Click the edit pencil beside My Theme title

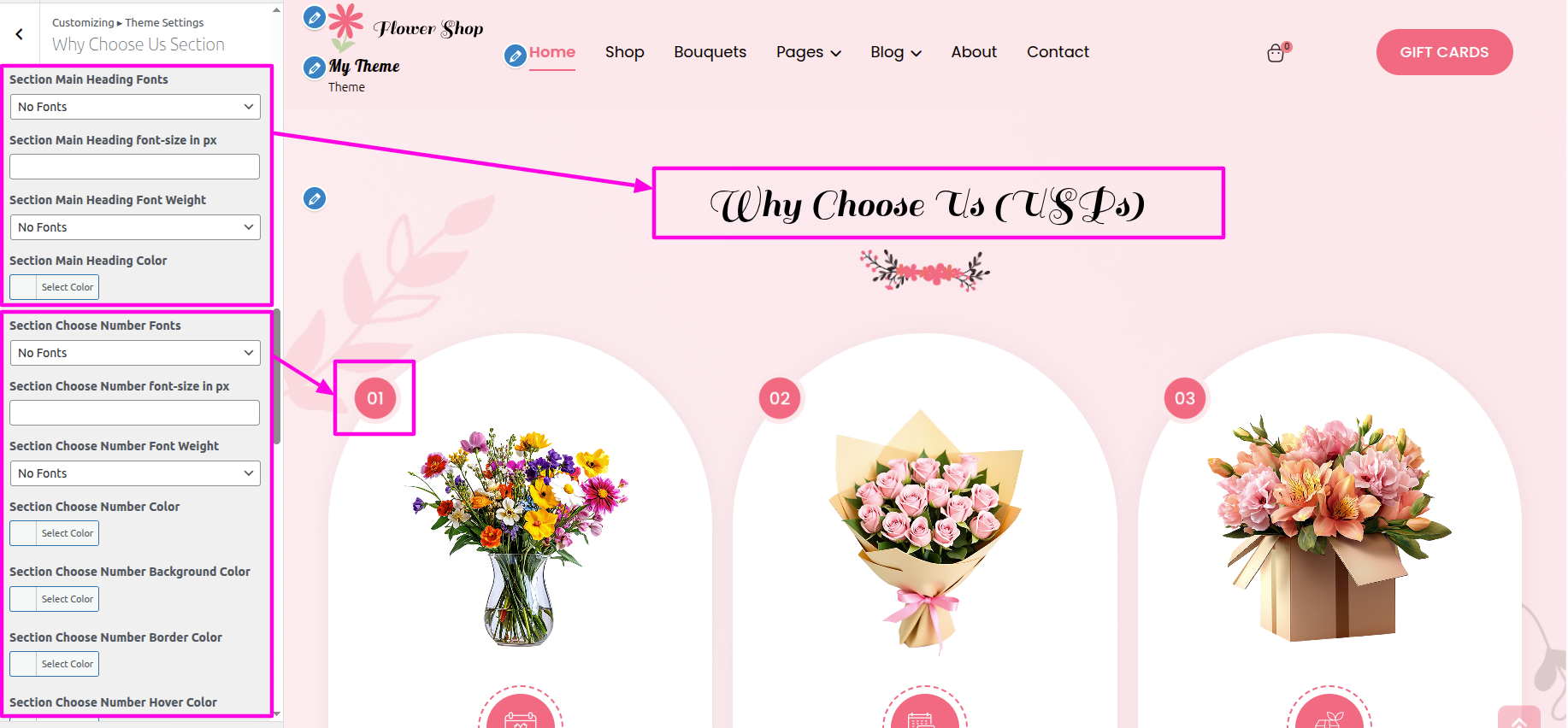[315, 67]
